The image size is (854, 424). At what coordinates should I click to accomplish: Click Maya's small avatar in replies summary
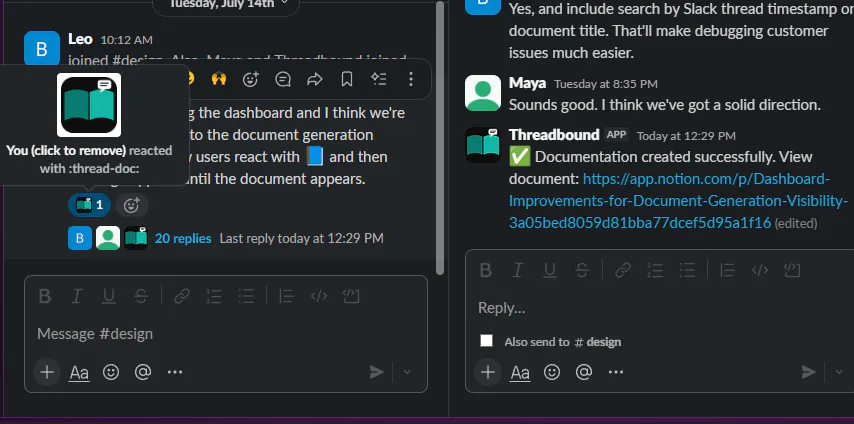click(108, 238)
